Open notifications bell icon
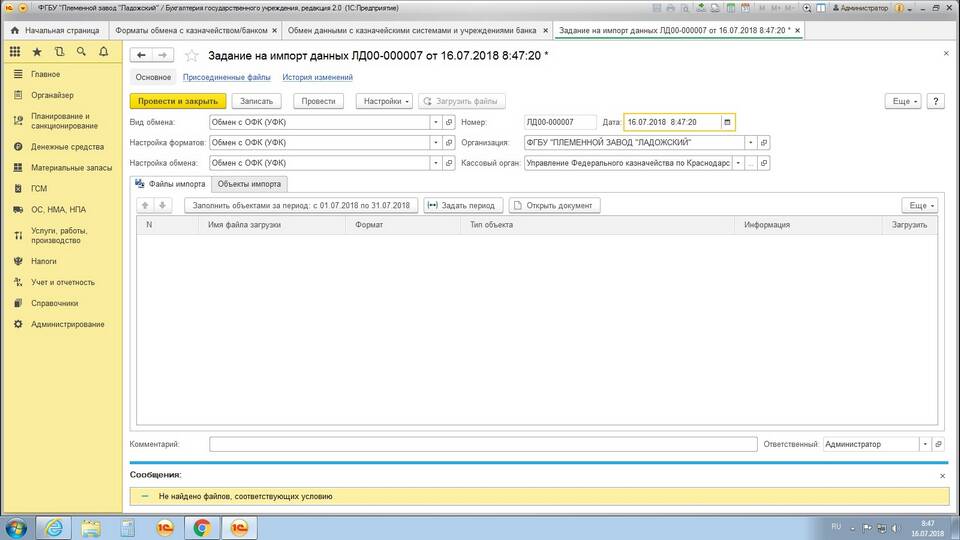 point(103,52)
